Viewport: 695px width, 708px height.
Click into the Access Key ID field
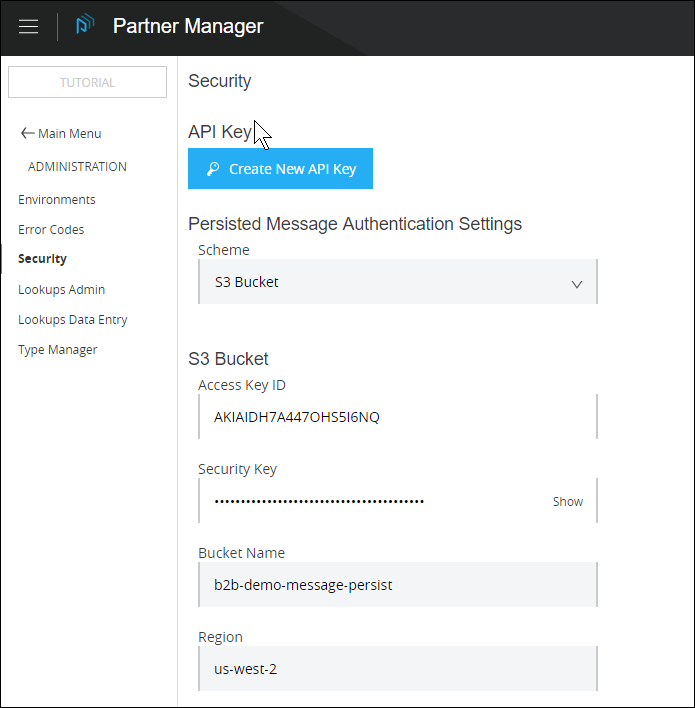pos(397,417)
